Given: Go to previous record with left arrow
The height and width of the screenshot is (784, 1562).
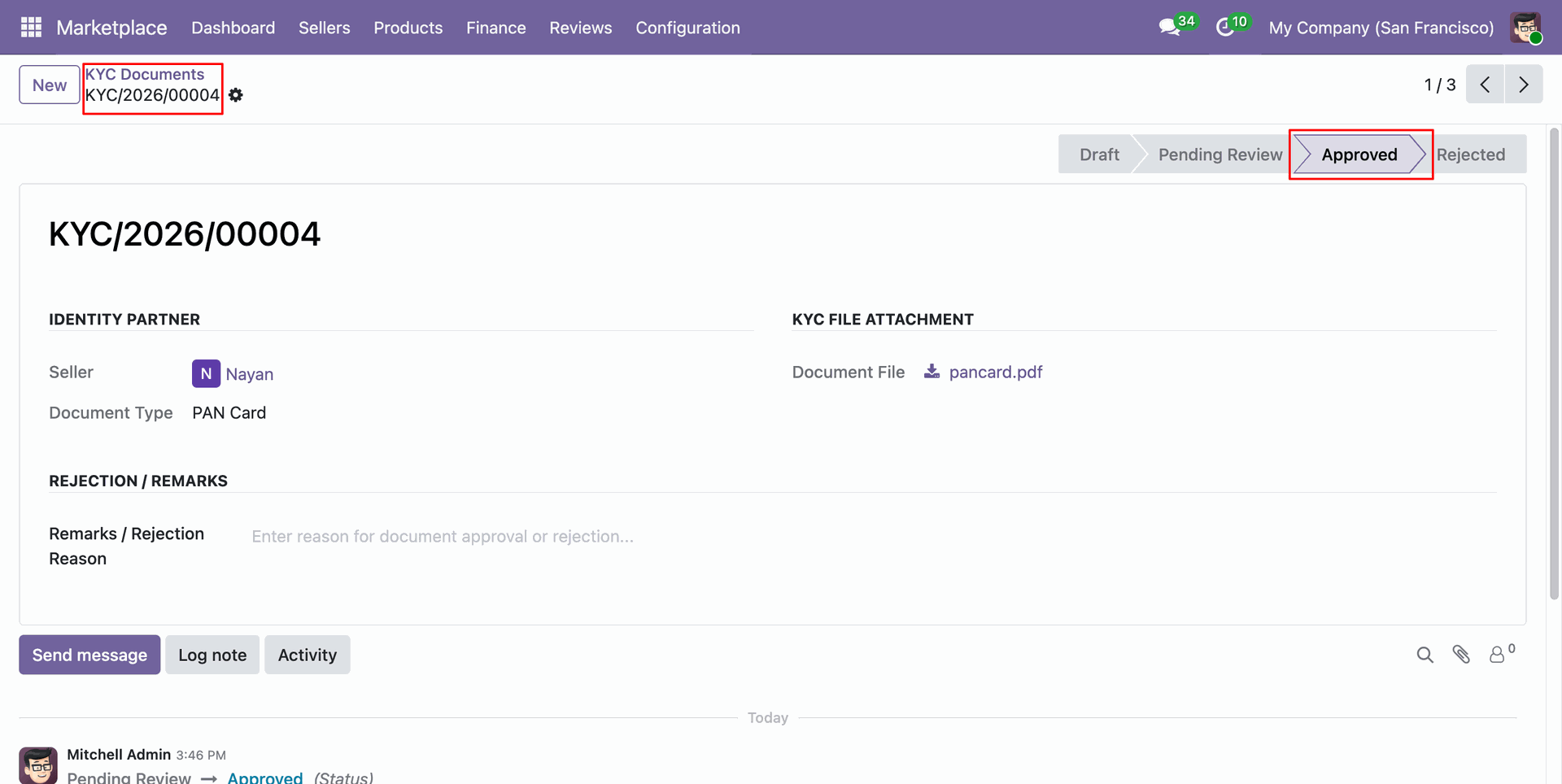Looking at the screenshot, I should [x=1485, y=85].
